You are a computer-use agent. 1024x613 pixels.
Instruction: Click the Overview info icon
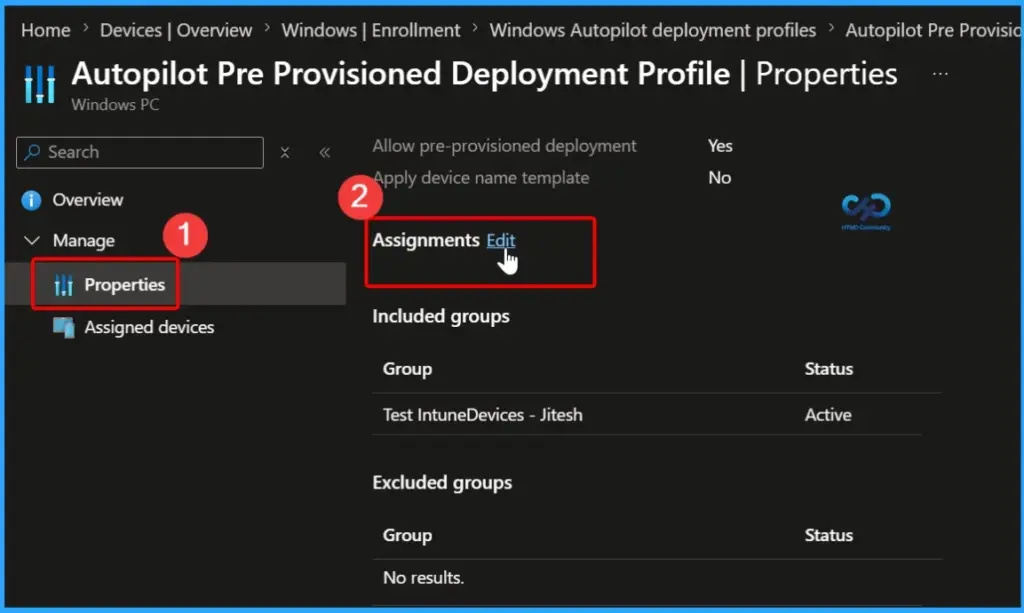tap(31, 200)
